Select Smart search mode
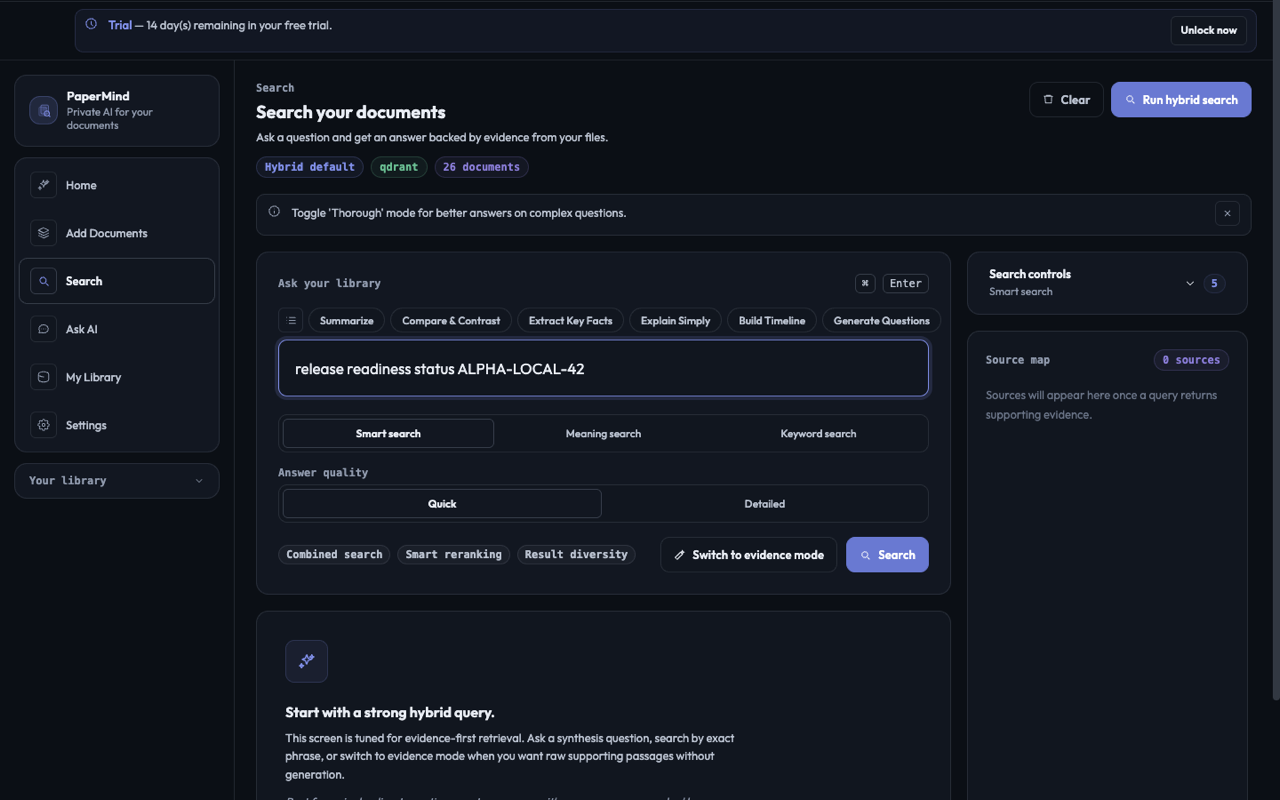This screenshot has height=800, width=1280. [388, 433]
